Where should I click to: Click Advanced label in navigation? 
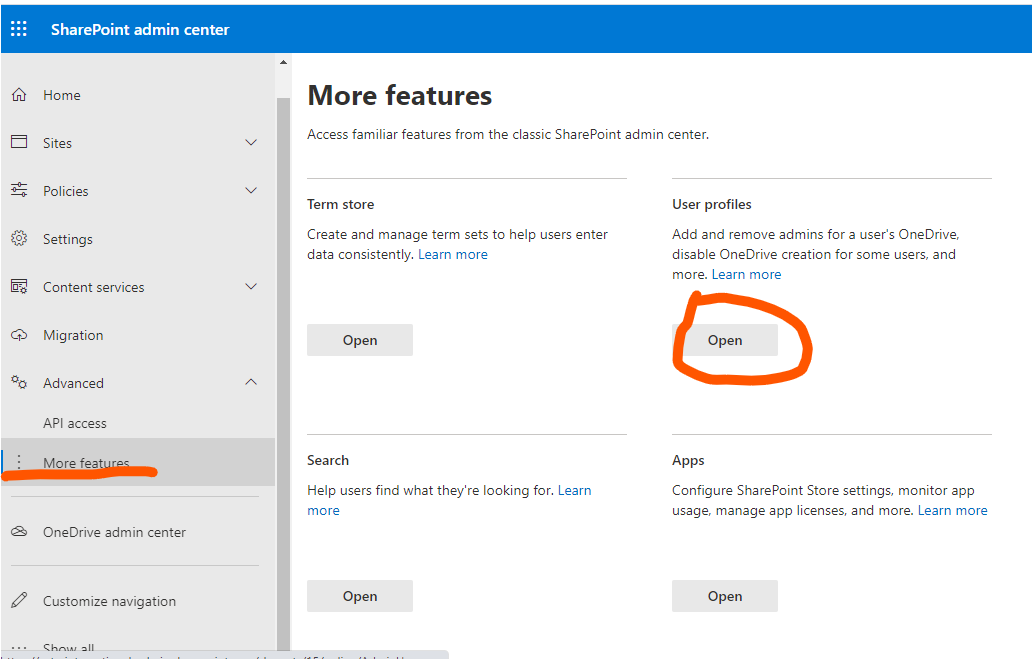(73, 384)
